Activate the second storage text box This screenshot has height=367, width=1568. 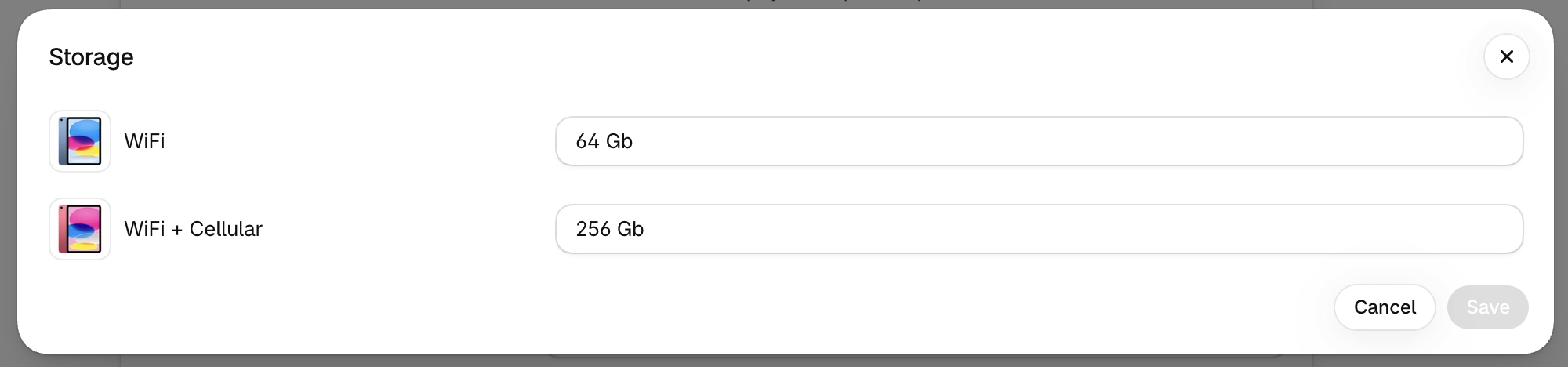(x=1039, y=229)
